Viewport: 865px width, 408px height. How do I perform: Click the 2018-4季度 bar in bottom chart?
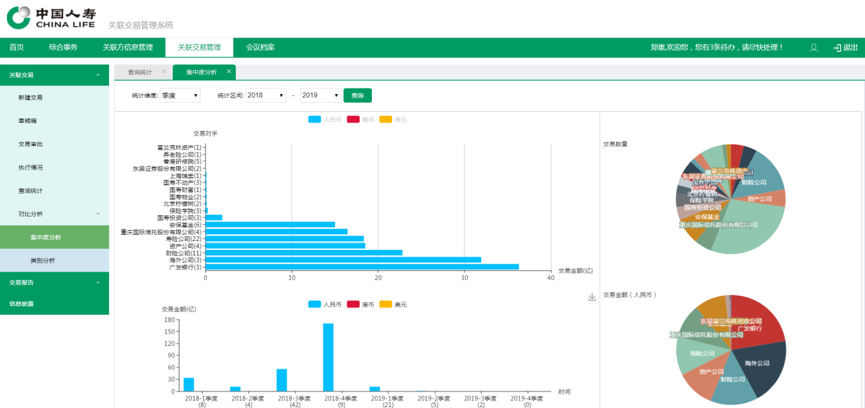tap(328, 357)
